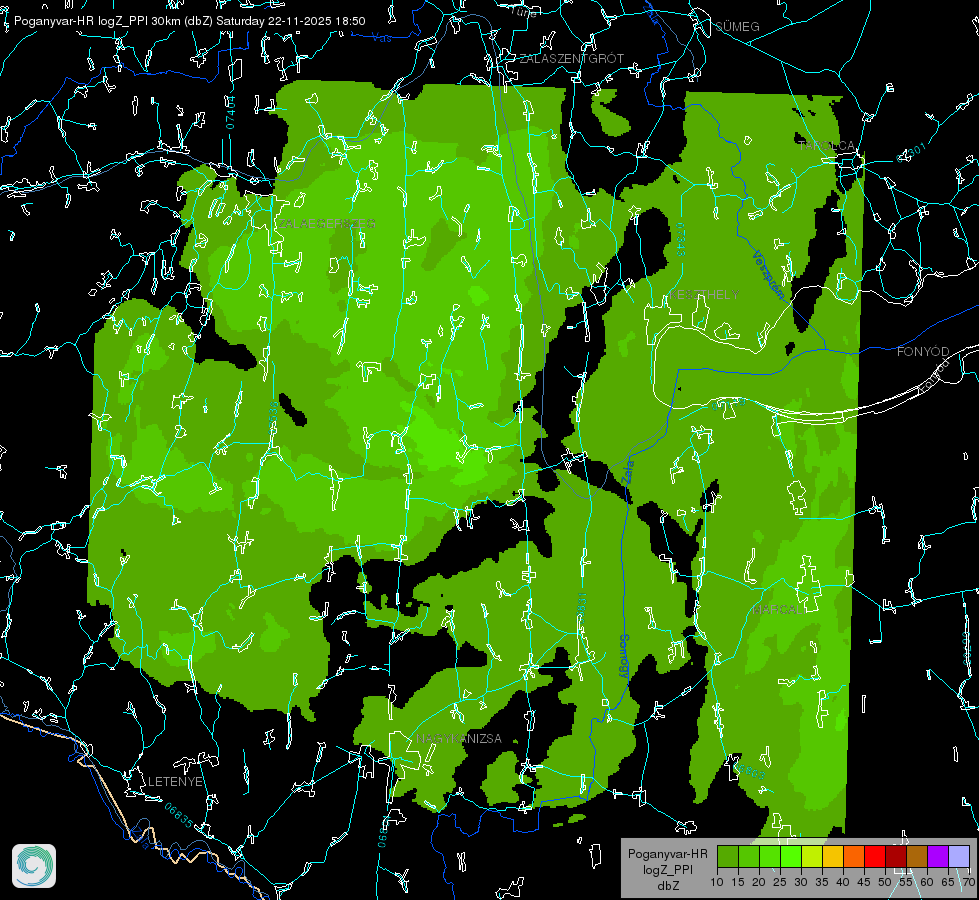Viewport: 979px width, 900px height.
Task: Select the 35–40 dBZ yellow swatch
Action: pos(833,857)
